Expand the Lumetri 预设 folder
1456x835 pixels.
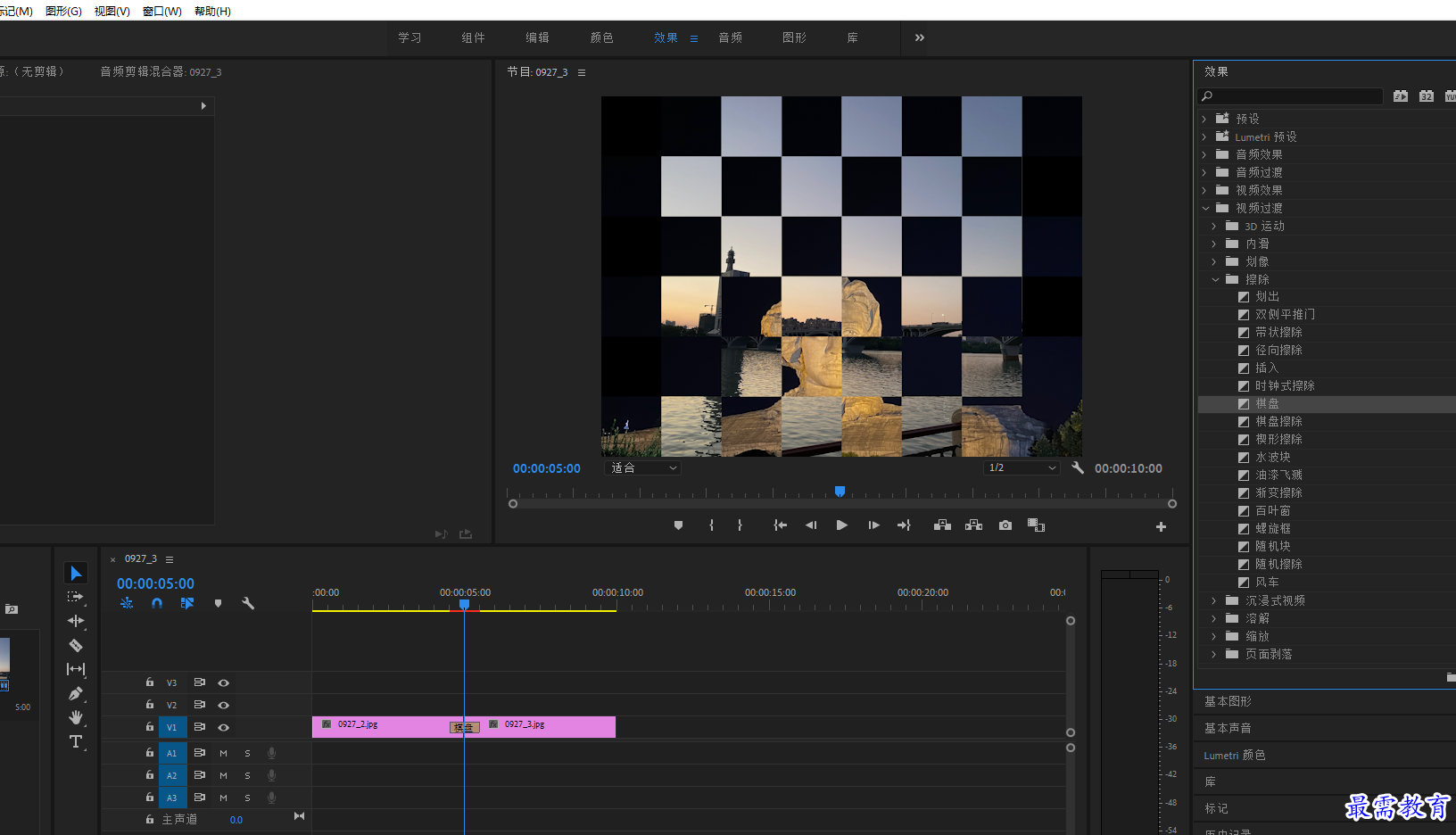[x=1204, y=136]
